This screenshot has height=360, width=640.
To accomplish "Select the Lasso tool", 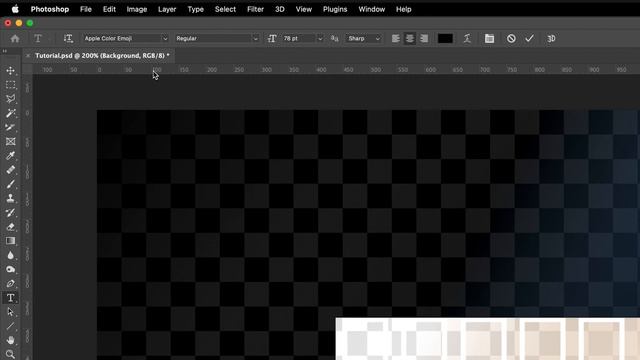I will [x=11, y=99].
